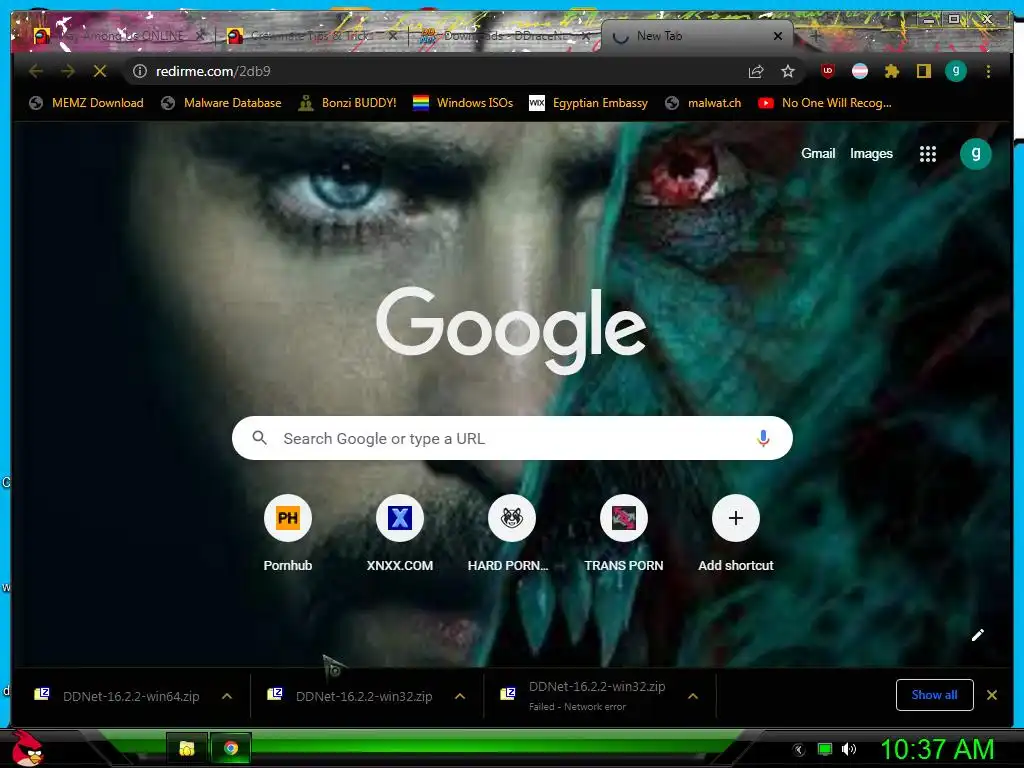Open the No One Will Recog... bookmark
Image resolution: width=1024 pixels, height=768 pixels.
825,103
